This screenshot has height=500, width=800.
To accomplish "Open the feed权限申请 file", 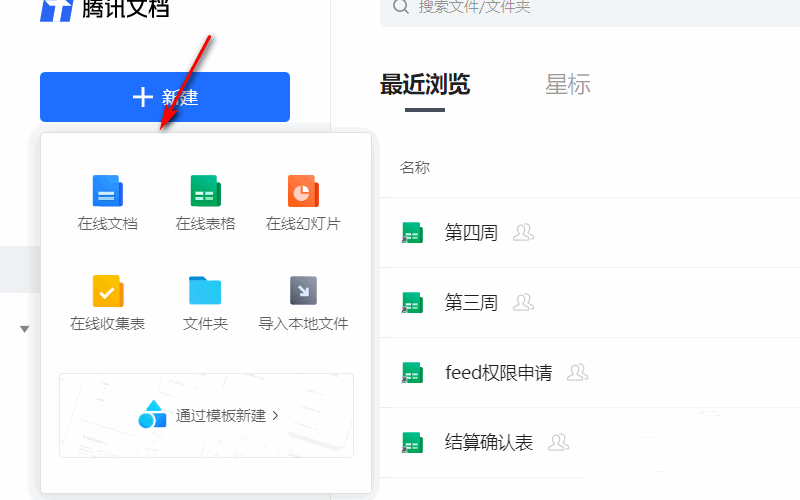I will 498,372.
